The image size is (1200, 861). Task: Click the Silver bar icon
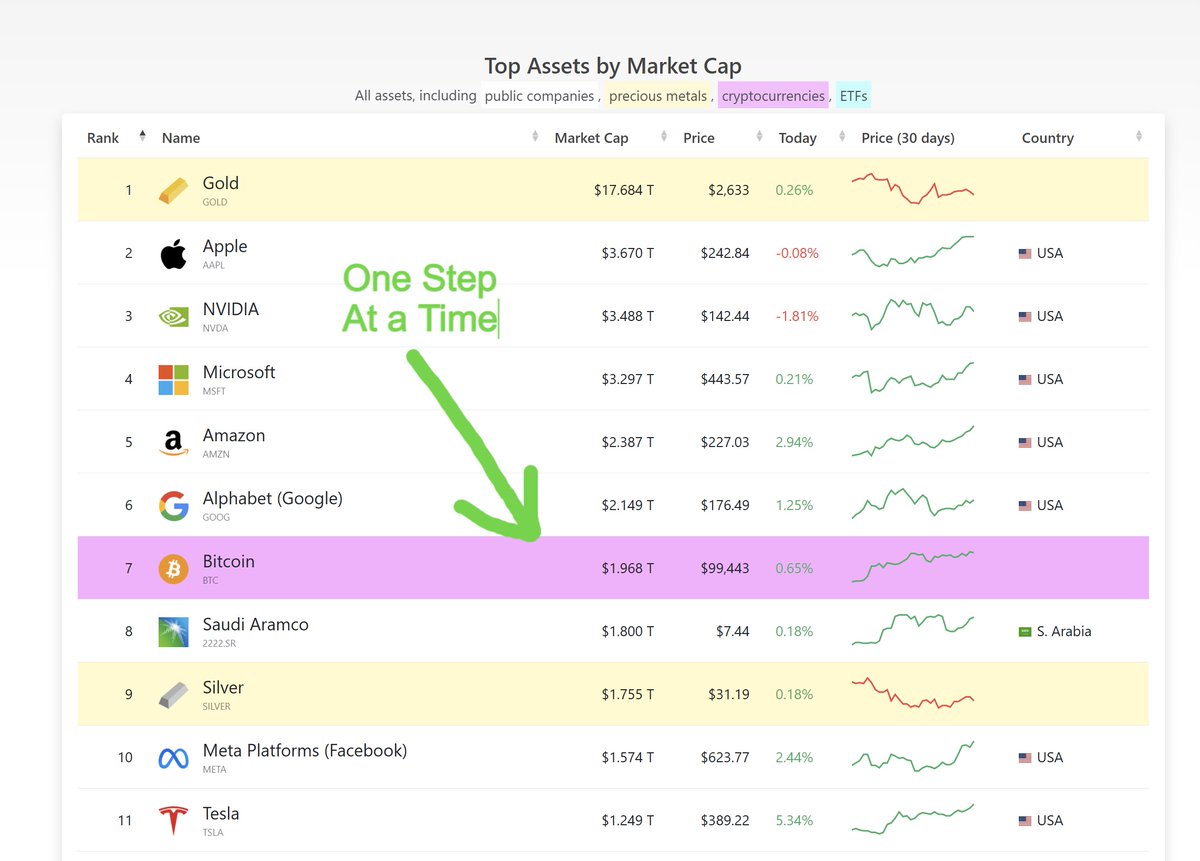(x=173, y=695)
